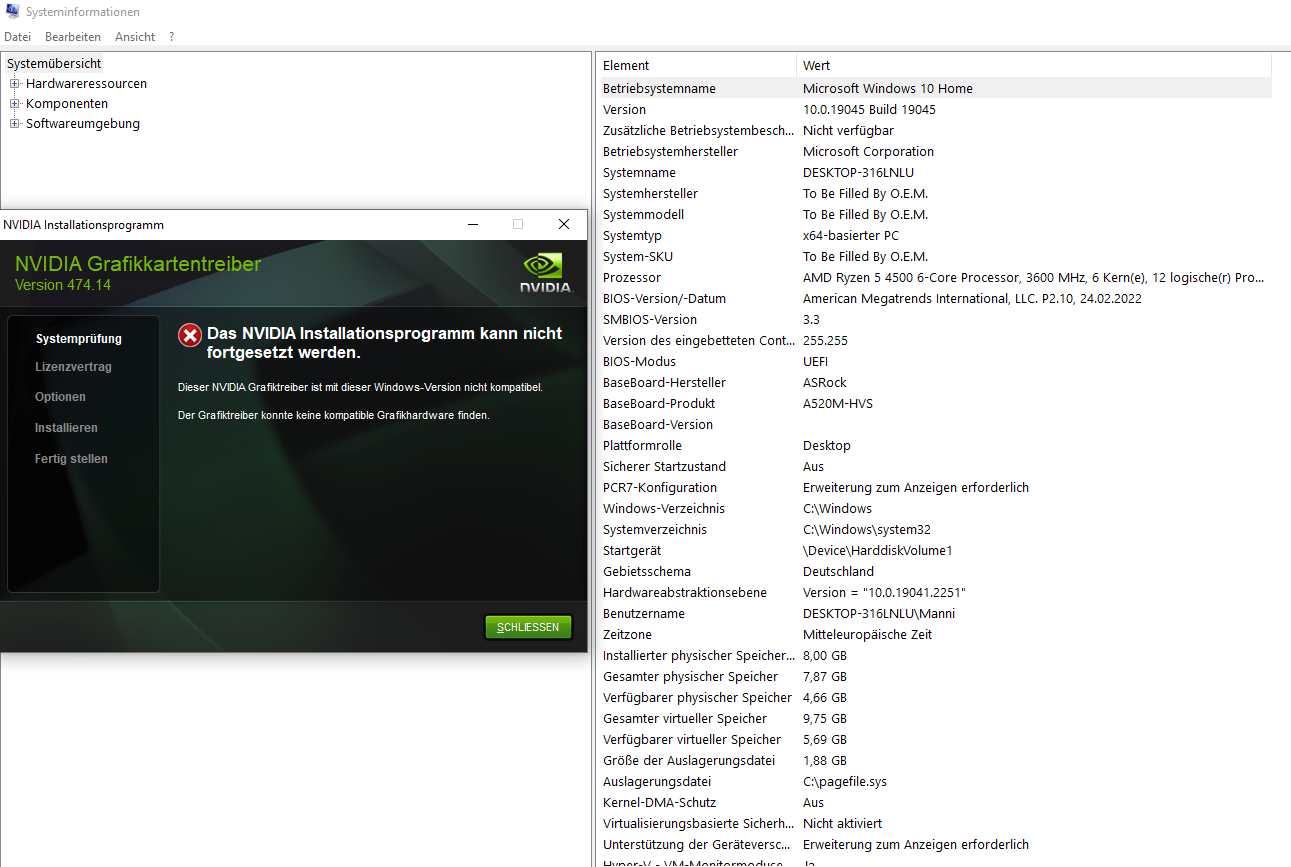Select the Softwareumgebung tree item label

(83, 124)
